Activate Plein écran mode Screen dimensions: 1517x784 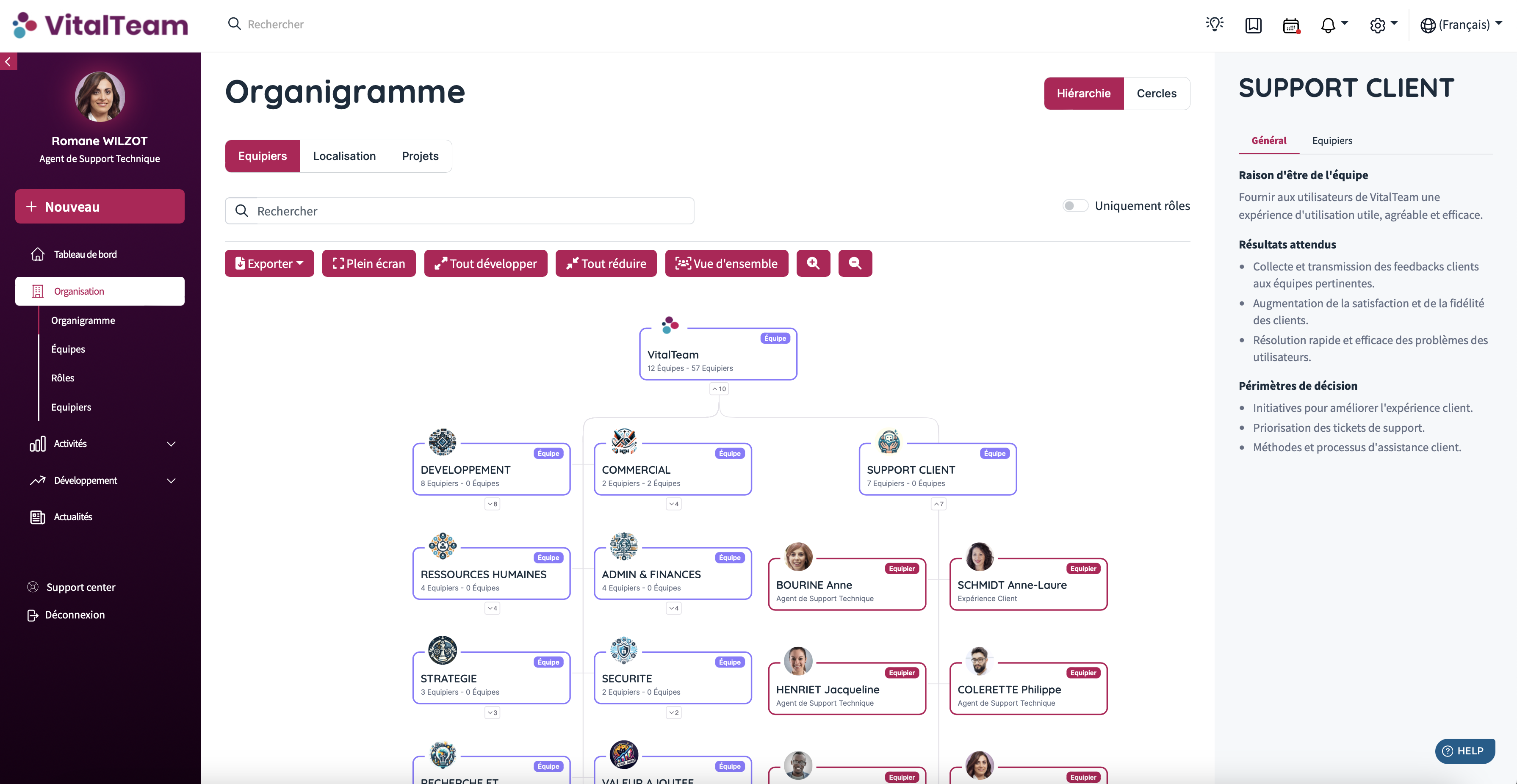click(368, 263)
